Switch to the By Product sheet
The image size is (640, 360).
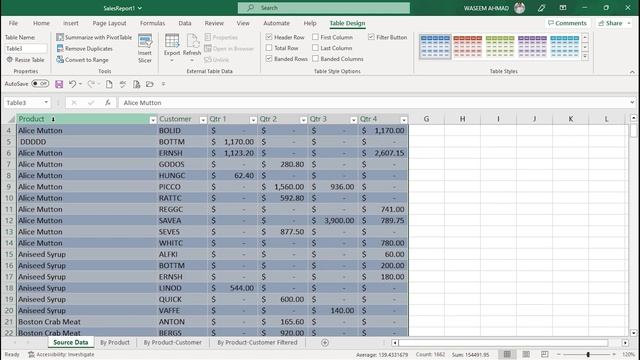click(115, 342)
